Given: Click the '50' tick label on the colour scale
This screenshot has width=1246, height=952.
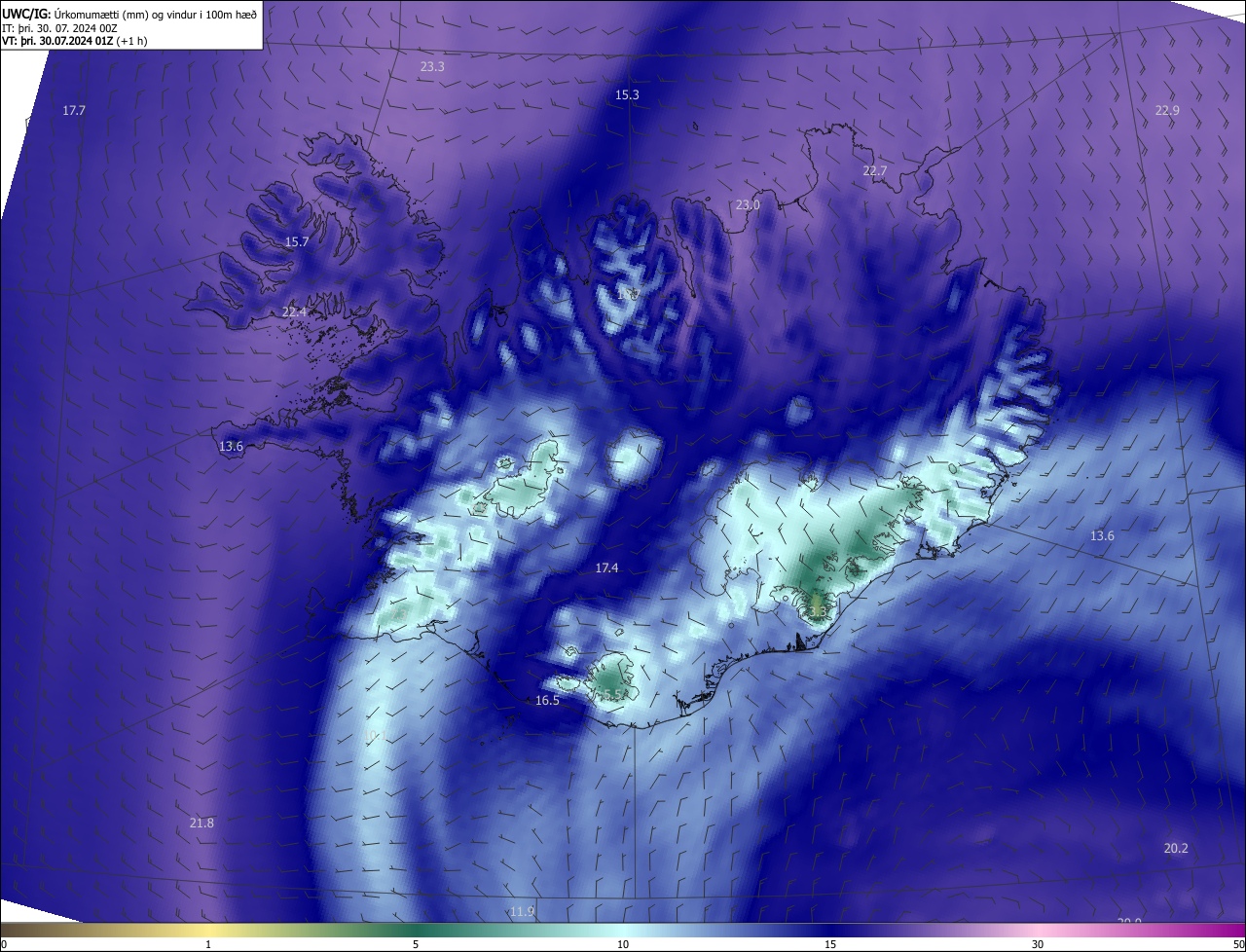Looking at the screenshot, I should (1238, 945).
